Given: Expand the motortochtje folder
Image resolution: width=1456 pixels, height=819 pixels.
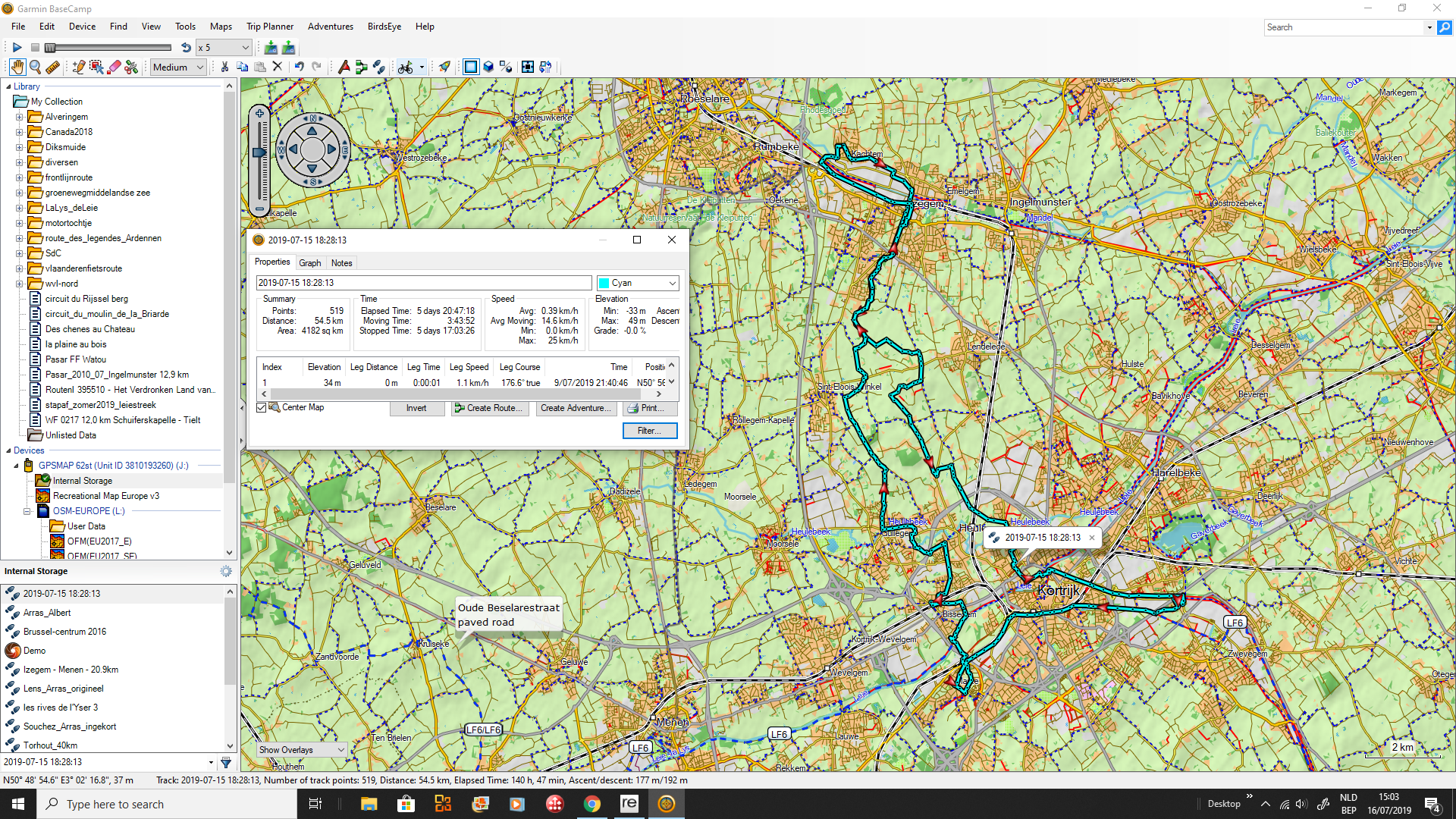Looking at the screenshot, I should 19,223.
